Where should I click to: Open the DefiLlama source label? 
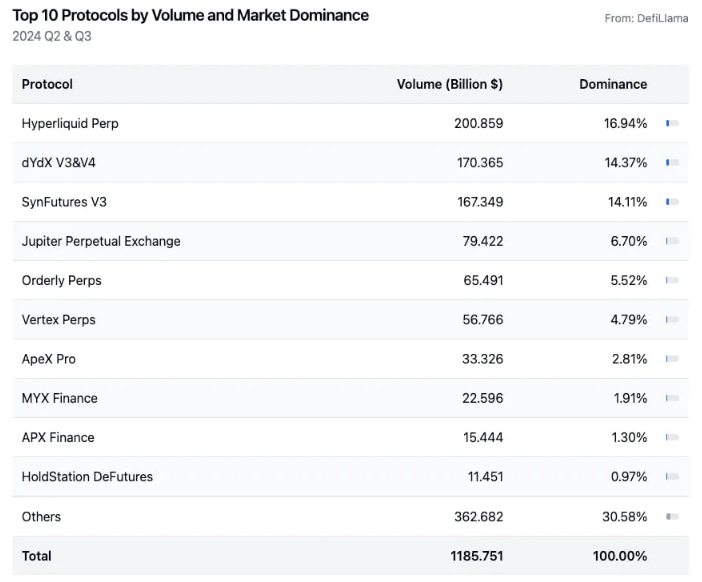pyautogui.click(x=646, y=18)
